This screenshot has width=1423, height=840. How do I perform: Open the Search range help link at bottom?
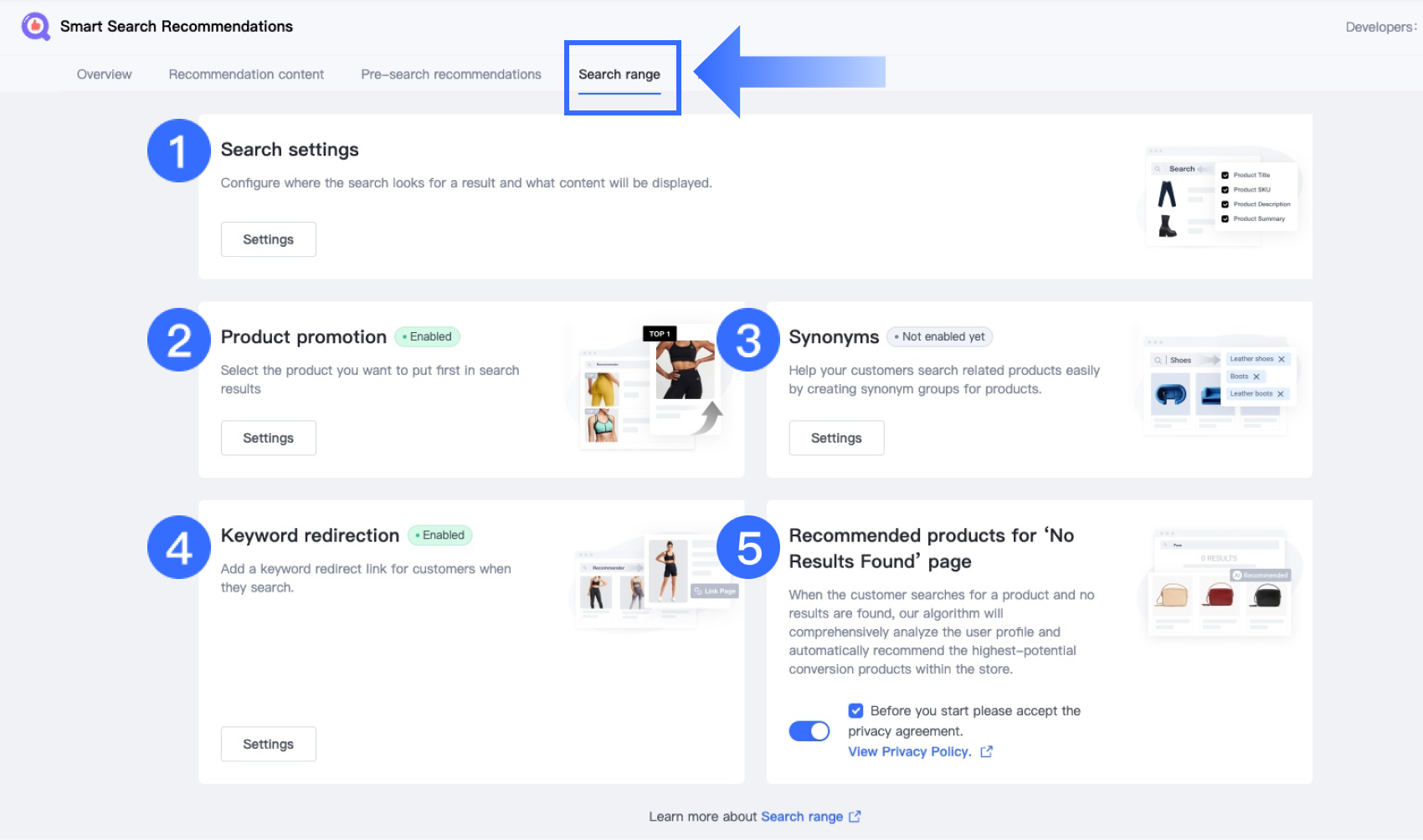point(802,817)
